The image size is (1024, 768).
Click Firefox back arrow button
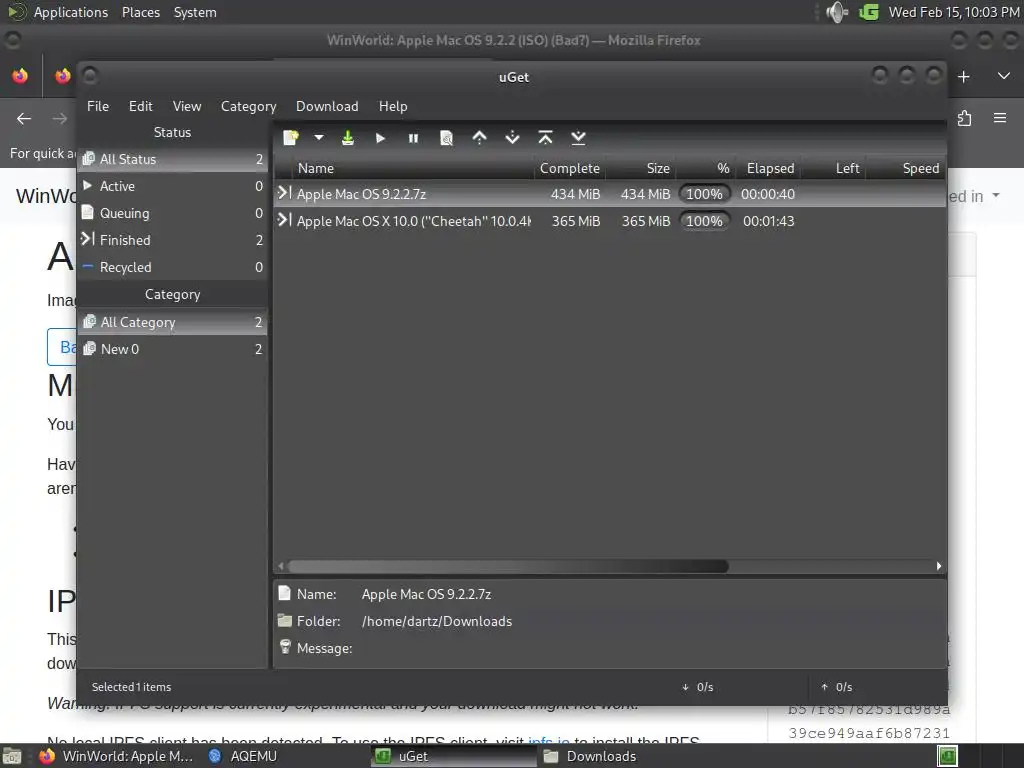tap(24, 118)
